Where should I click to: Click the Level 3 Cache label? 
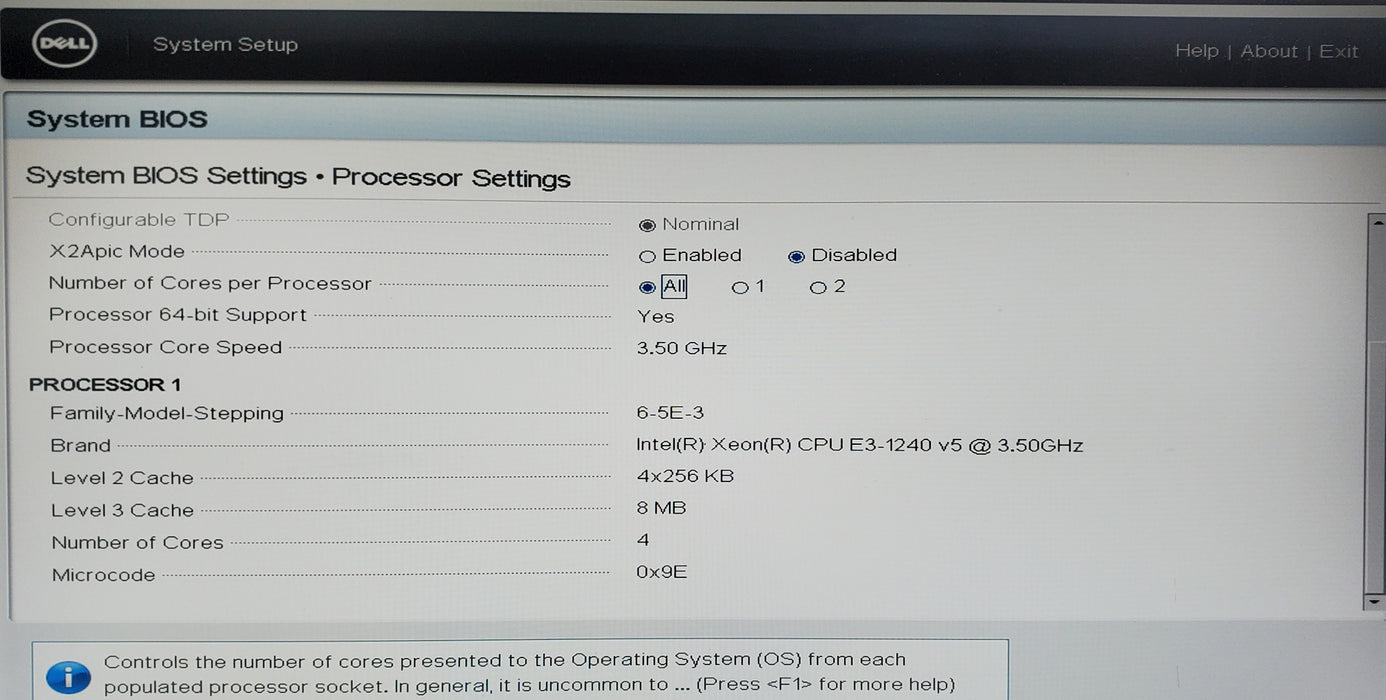[122, 511]
